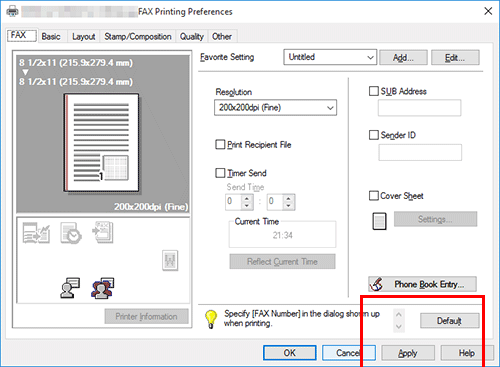Viewport: 500px width, 367px height.
Task: Close the FAX Printing Preferences window
Action: [x=488, y=11]
